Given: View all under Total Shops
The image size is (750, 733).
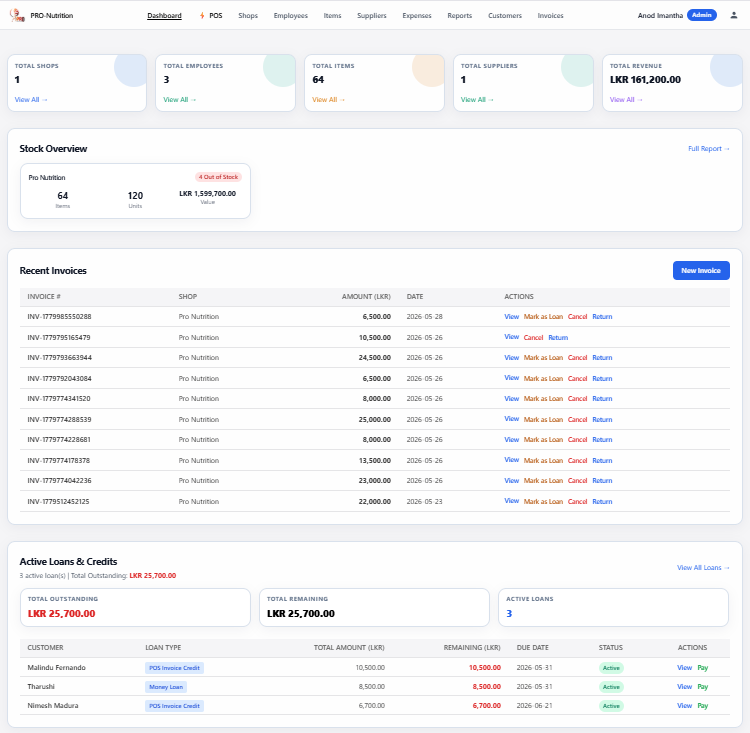Looking at the screenshot, I should pyautogui.click(x=31, y=100).
